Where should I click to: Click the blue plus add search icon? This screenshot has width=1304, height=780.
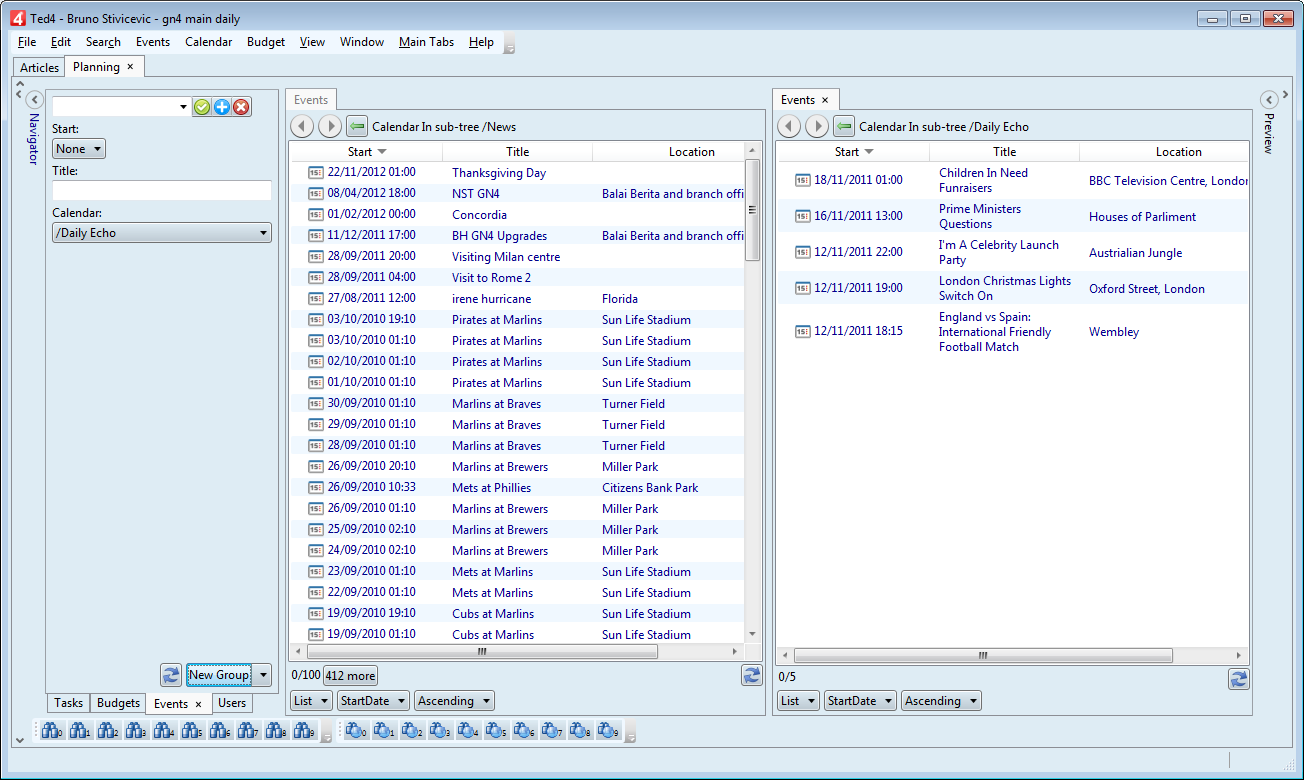[222, 107]
